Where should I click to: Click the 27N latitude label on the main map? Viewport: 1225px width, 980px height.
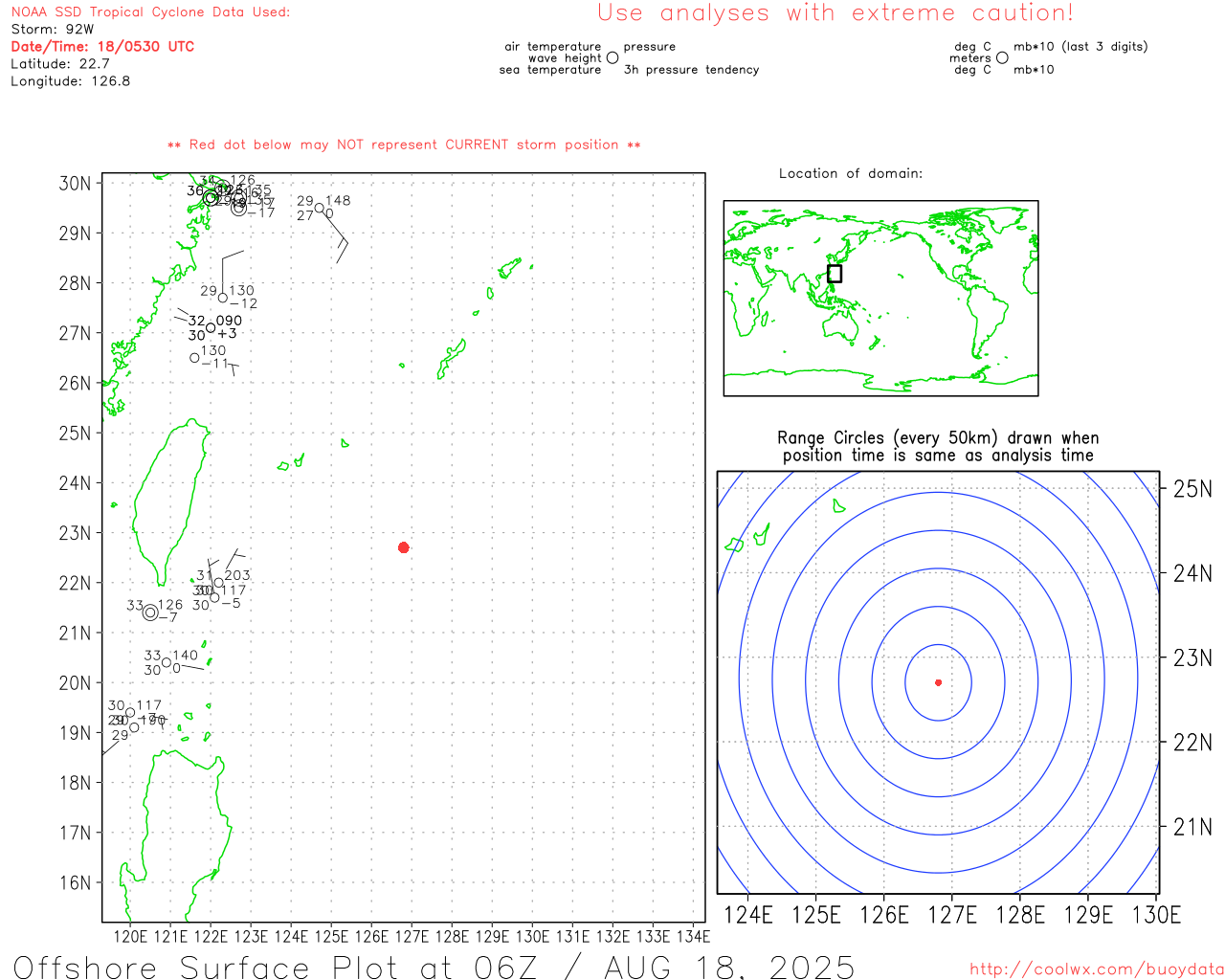(76, 333)
